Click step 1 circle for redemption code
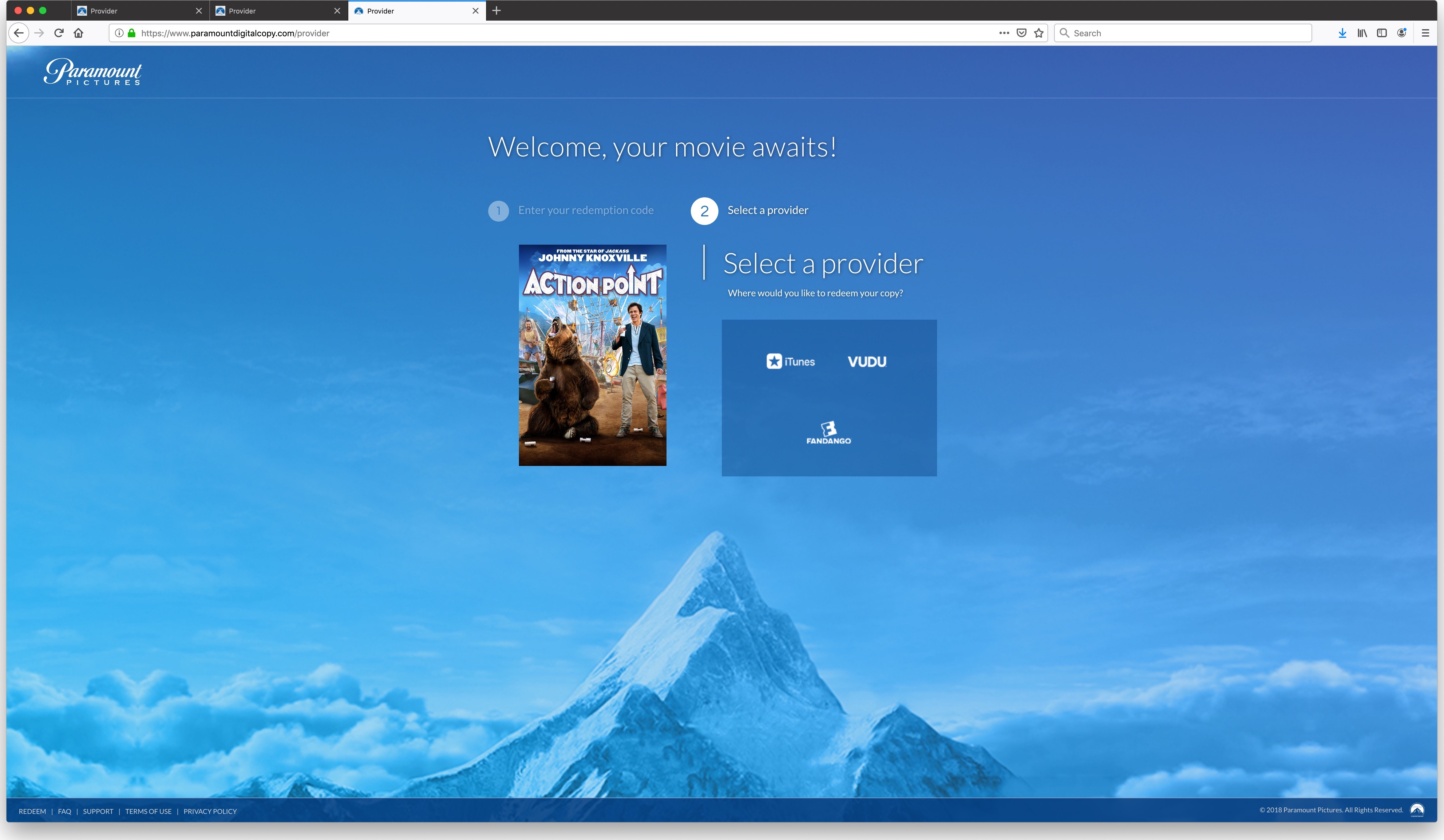Screen dimensions: 1444x840 [x=499, y=211]
